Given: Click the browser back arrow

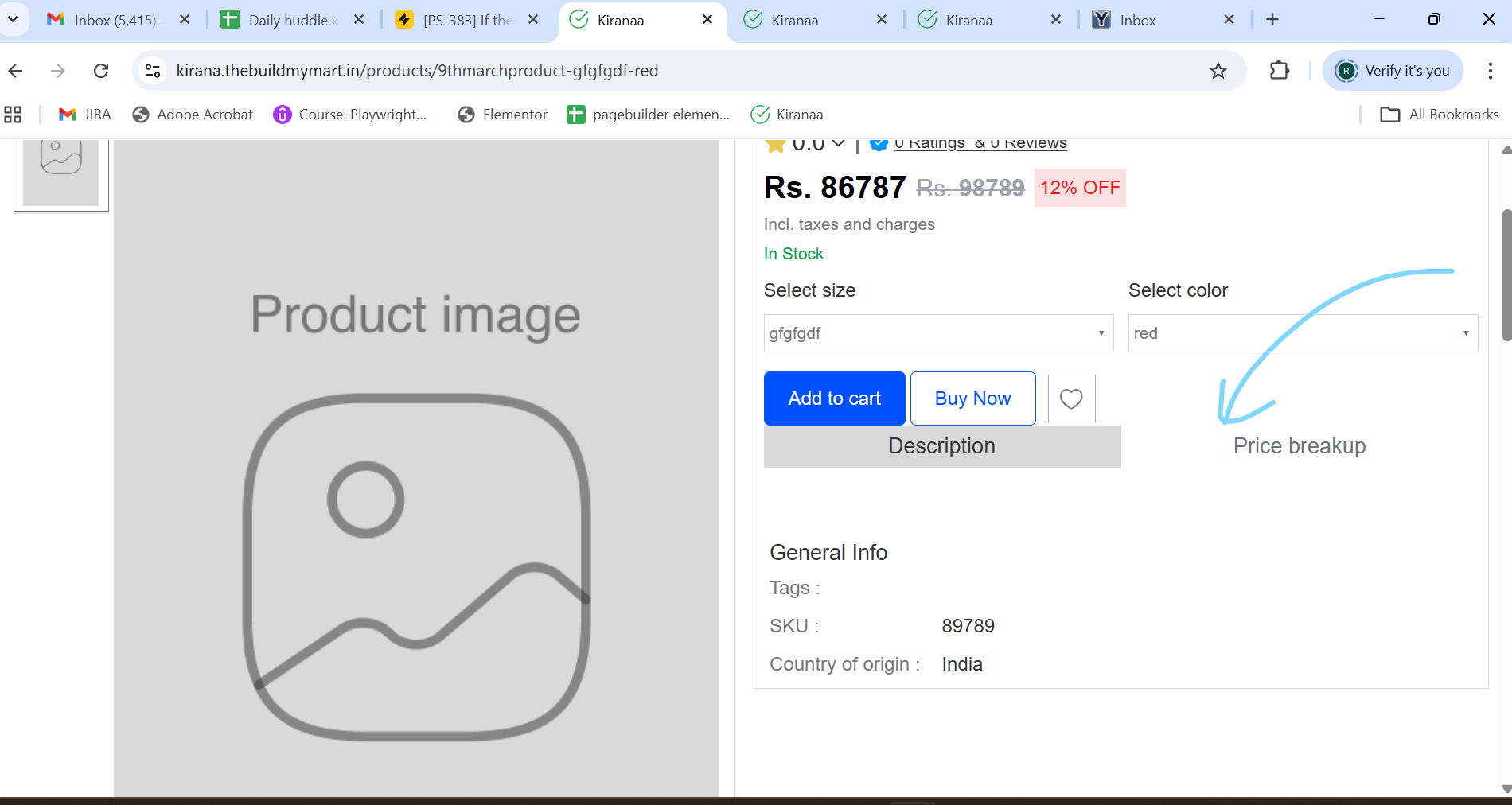Looking at the screenshot, I should coord(16,71).
